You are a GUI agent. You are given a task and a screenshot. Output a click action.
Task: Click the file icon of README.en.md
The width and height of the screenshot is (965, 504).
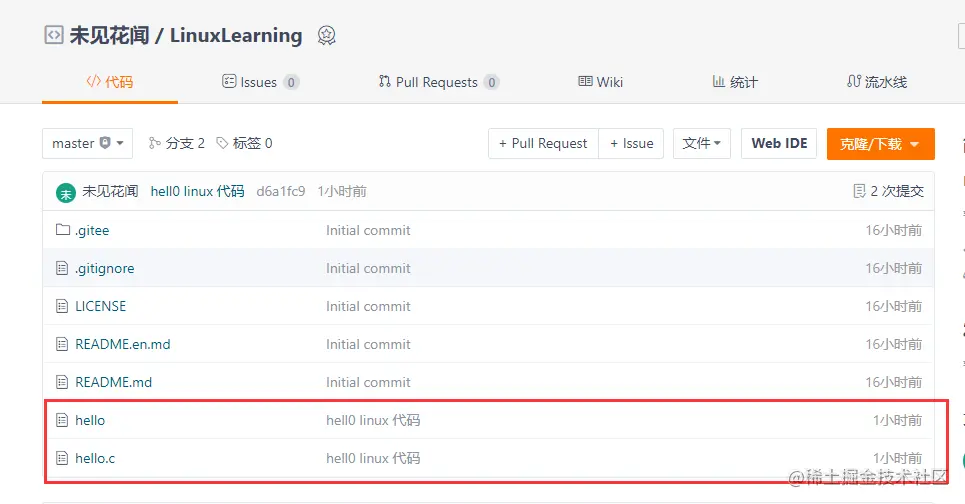click(62, 344)
